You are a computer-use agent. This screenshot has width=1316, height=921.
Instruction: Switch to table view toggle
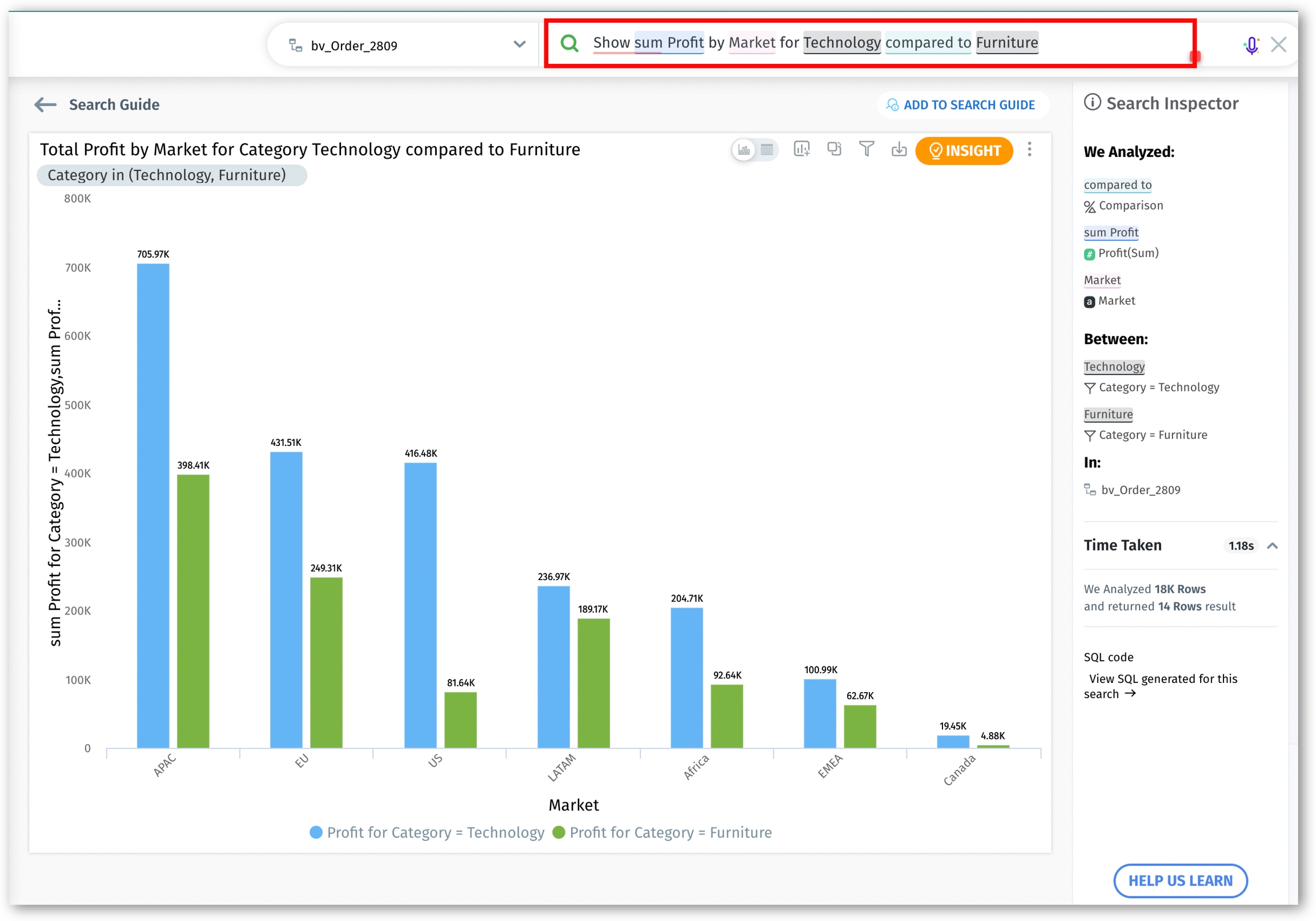[x=767, y=150]
